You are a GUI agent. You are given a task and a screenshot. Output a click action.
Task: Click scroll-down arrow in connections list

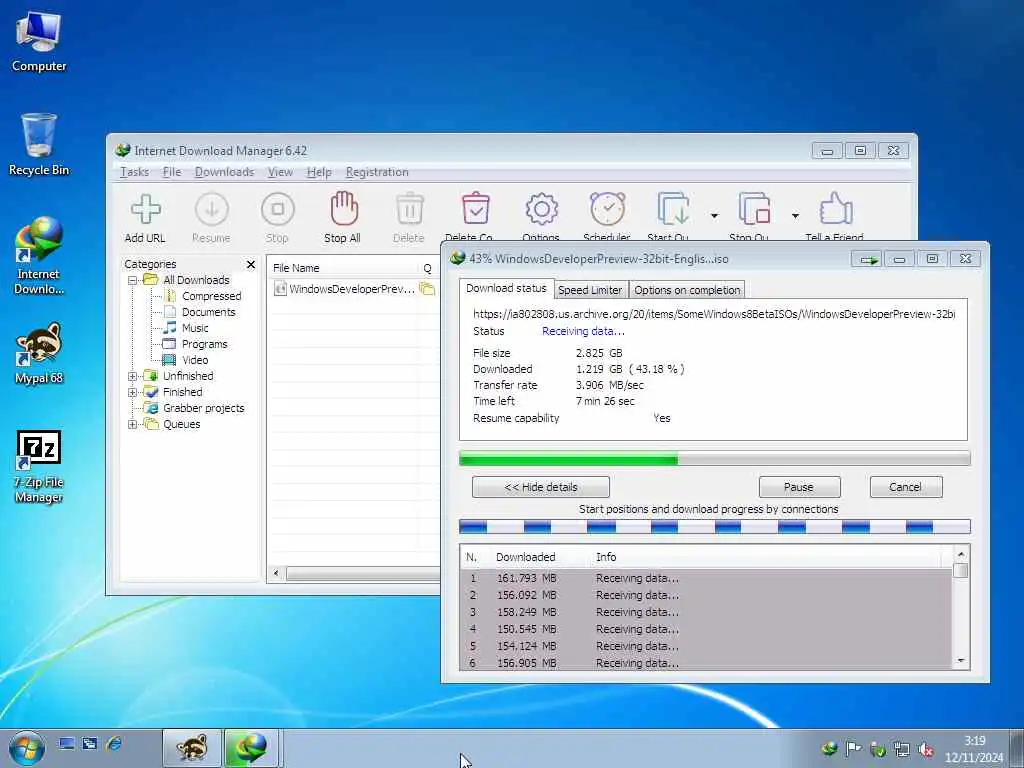click(x=961, y=661)
